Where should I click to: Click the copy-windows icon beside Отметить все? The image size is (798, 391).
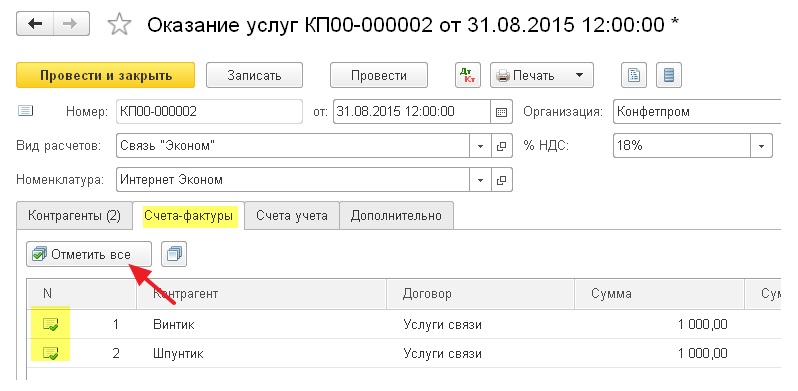(174, 254)
